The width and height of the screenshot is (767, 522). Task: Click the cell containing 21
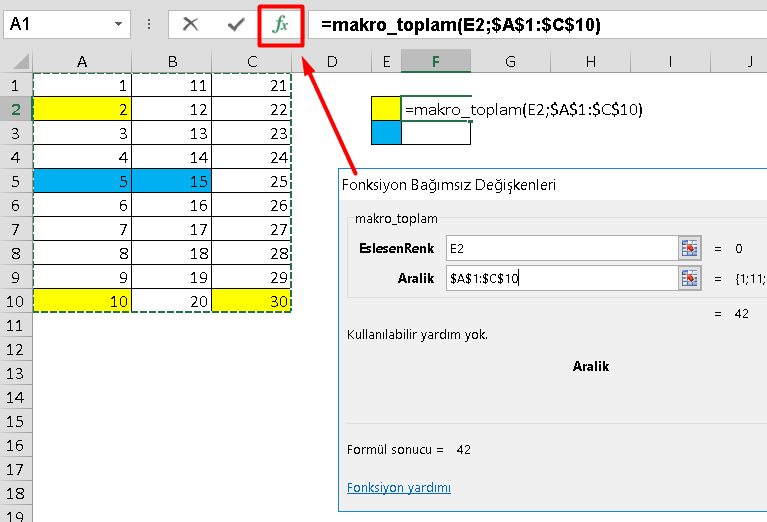pos(252,85)
